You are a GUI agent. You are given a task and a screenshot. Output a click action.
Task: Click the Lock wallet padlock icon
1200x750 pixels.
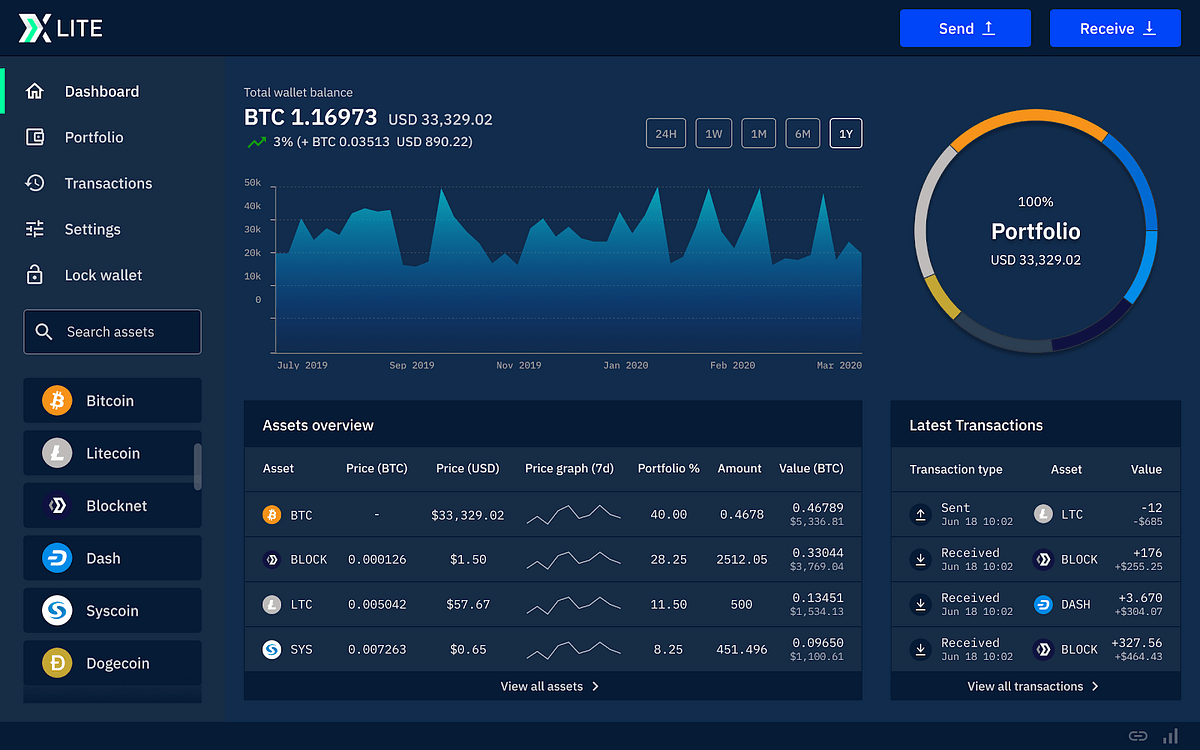[34, 275]
